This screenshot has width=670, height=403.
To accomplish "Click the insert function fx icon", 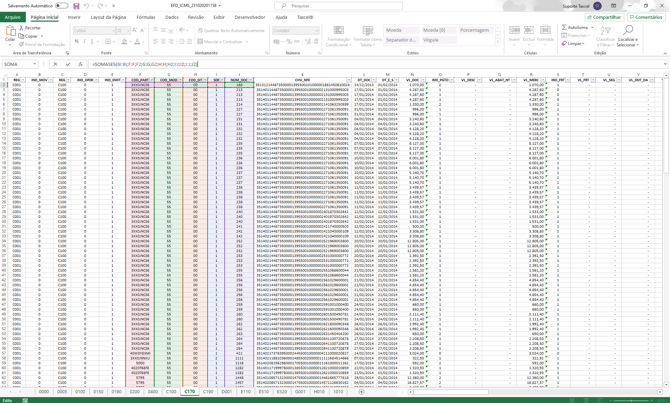I will [x=80, y=64].
